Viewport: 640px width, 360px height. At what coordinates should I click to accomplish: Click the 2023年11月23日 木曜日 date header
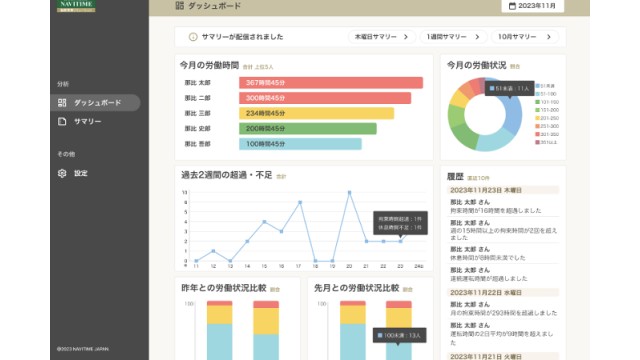tap(502, 190)
